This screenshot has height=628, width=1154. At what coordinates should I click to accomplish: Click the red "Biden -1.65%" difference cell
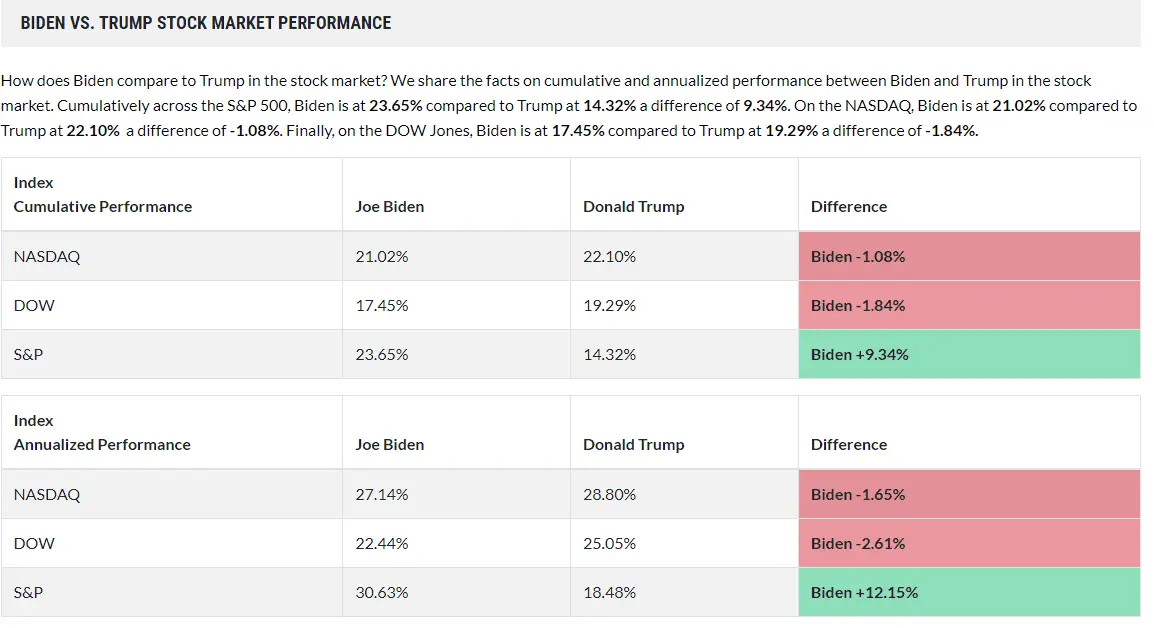[x=858, y=494]
